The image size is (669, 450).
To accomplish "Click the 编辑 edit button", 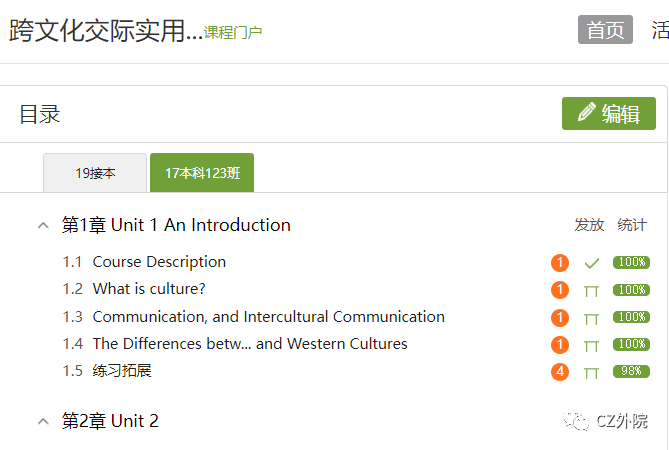I will click(x=609, y=113).
